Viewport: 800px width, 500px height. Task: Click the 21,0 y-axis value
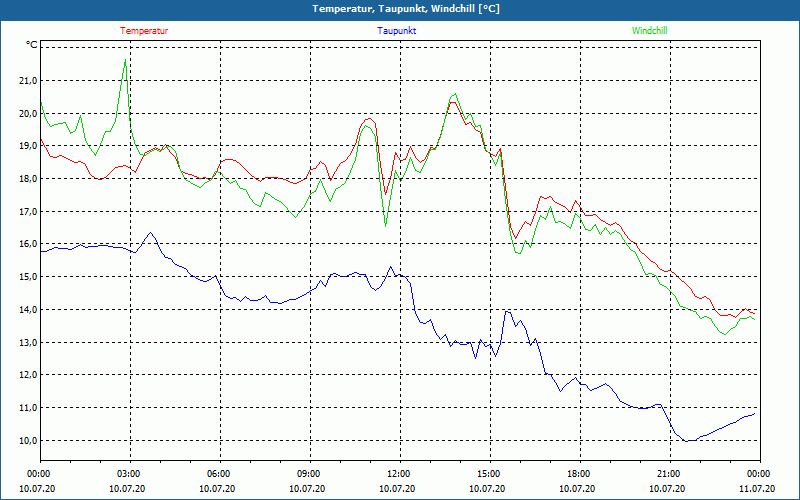[x=28, y=81]
